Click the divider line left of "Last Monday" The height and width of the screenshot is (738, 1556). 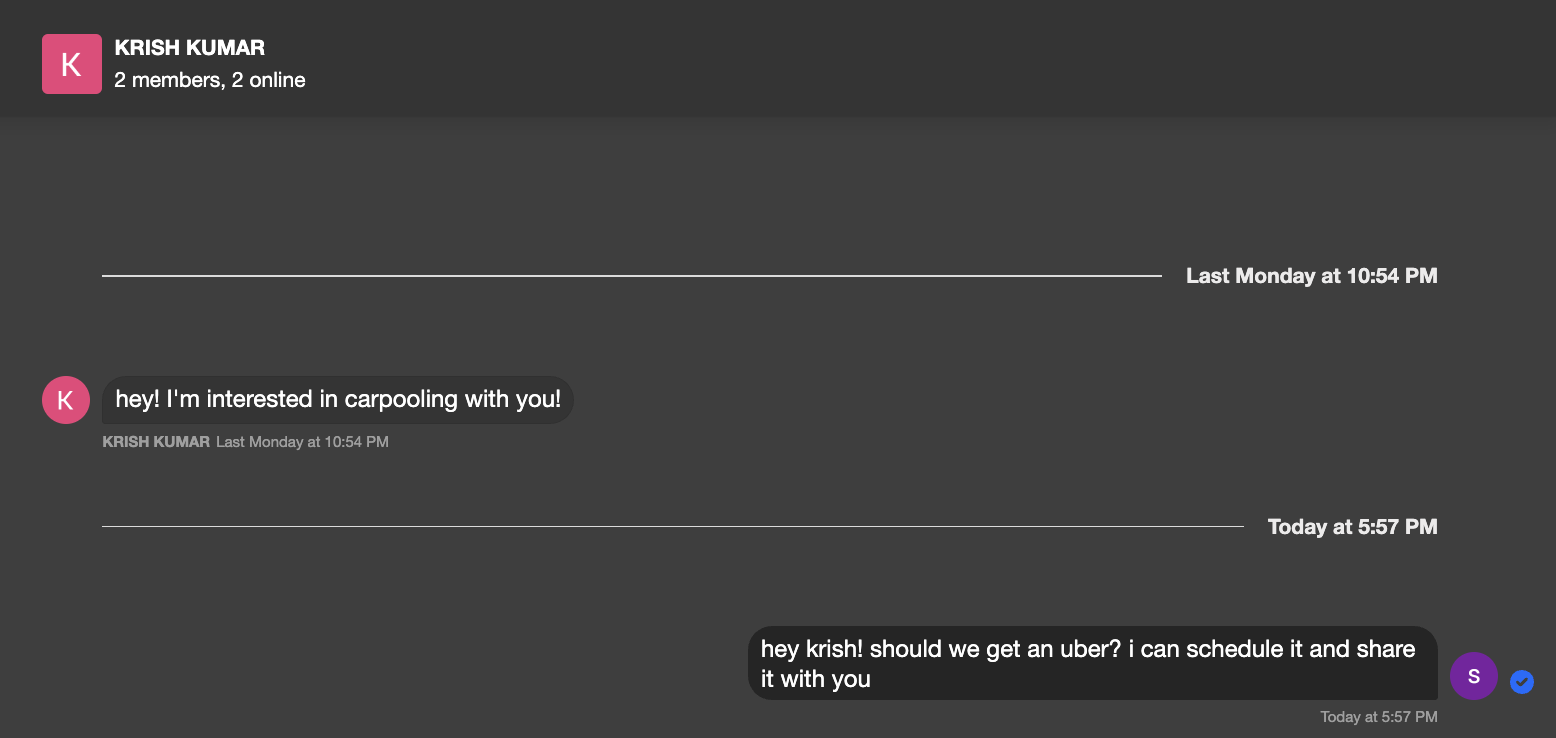(x=632, y=276)
